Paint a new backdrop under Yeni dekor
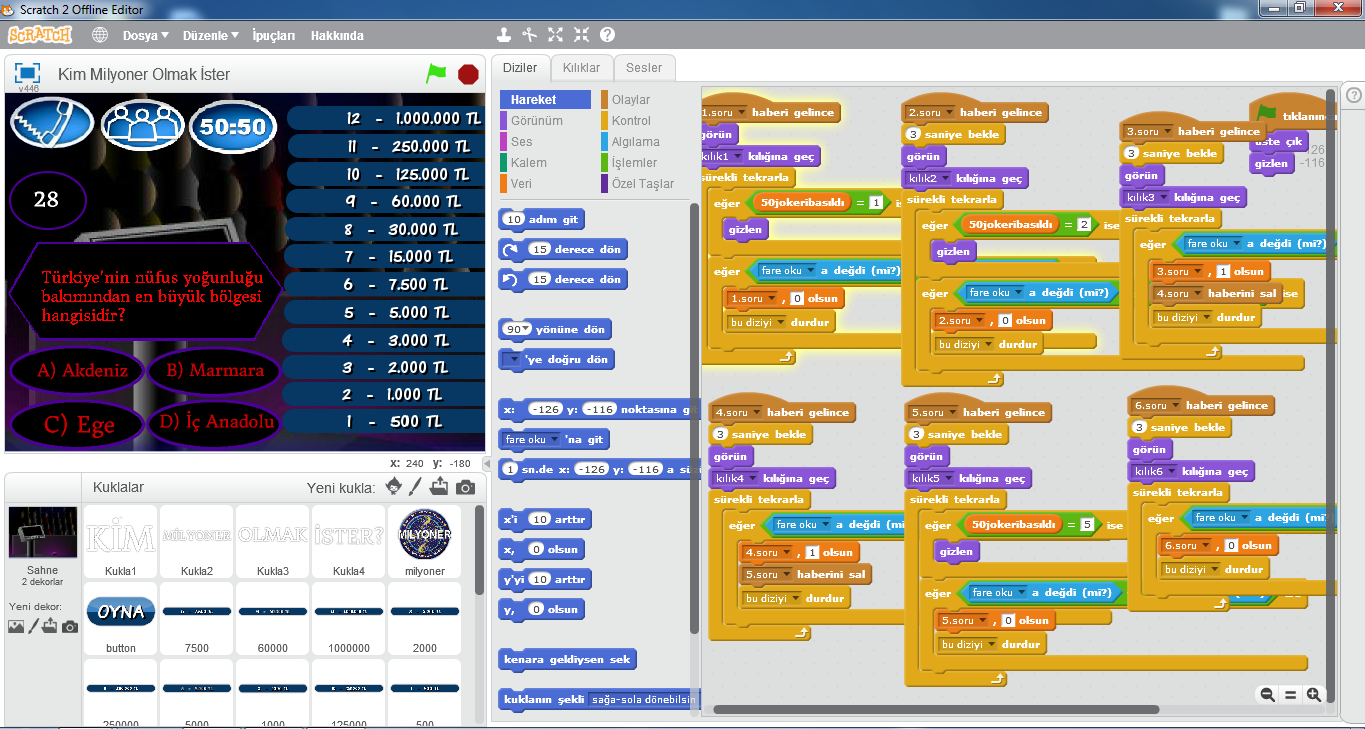Screen dimensions: 1365x729 pyautogui.click(x=33, y=626)
